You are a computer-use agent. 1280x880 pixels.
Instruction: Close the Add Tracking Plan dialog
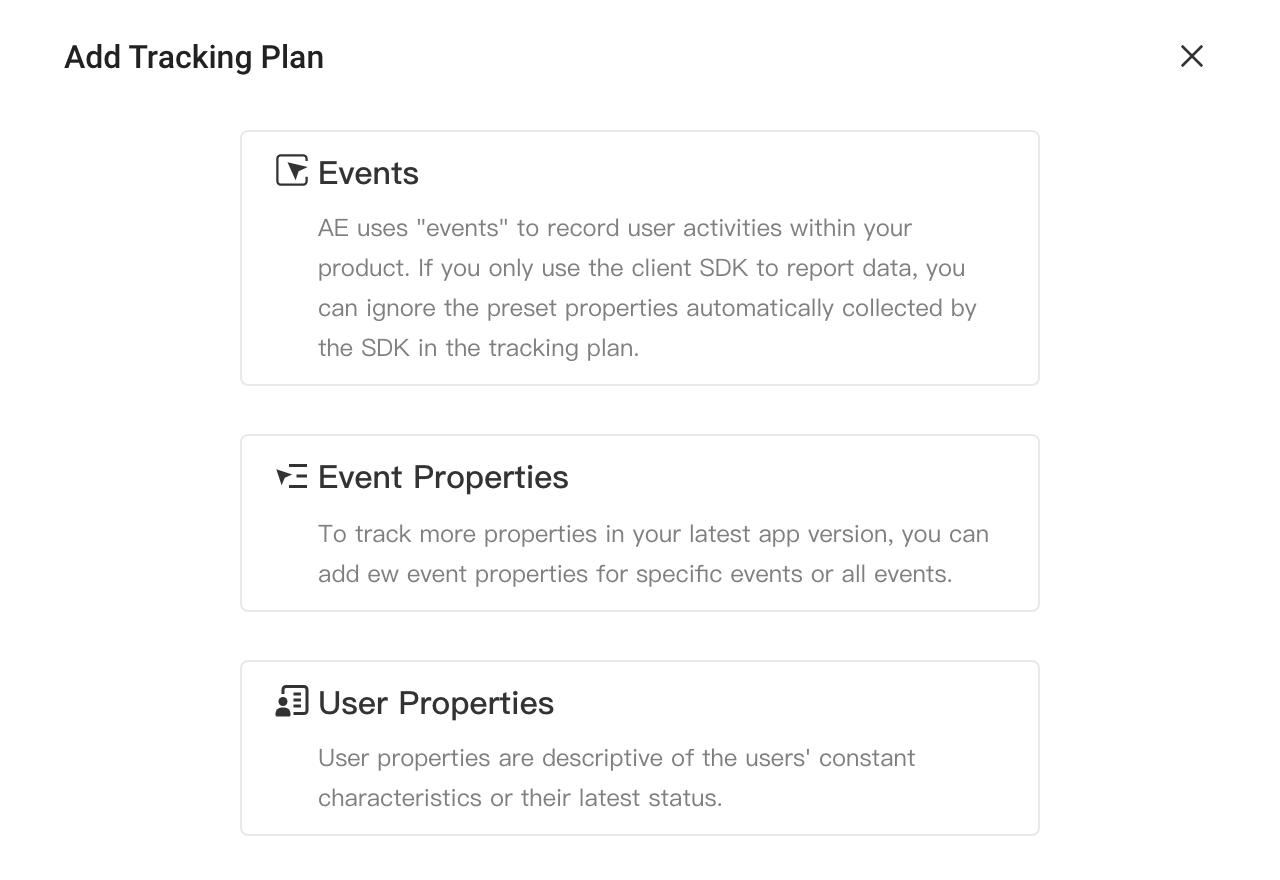pos(1191,56)
